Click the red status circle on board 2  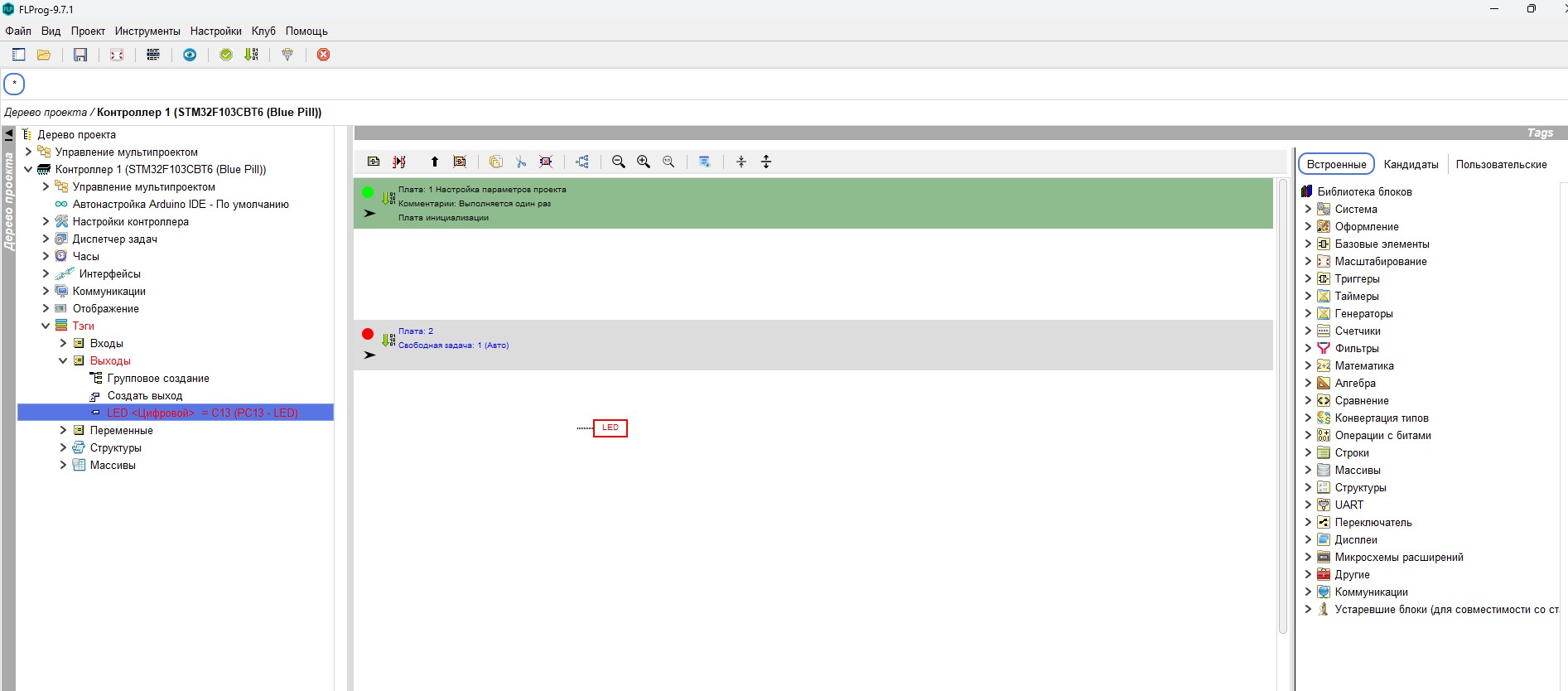(368, 334)
